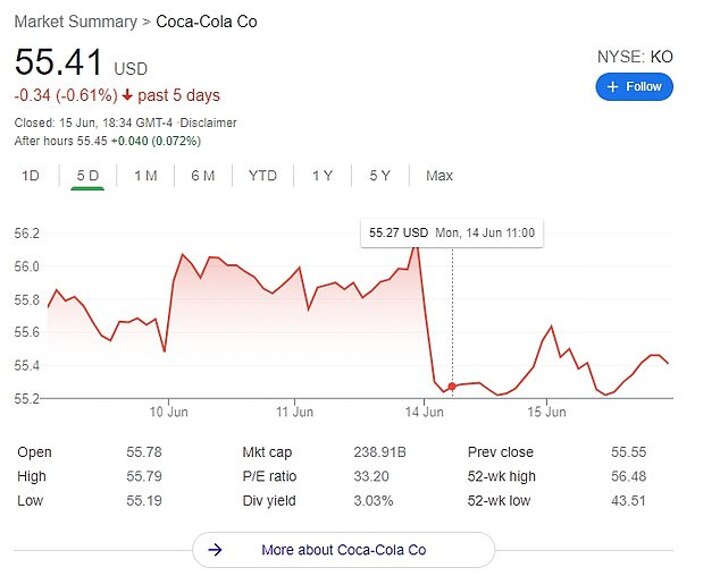Screen dimensions: 720x576
Task: Click the red down arrow beside price change
Action: tap(128, 96)
